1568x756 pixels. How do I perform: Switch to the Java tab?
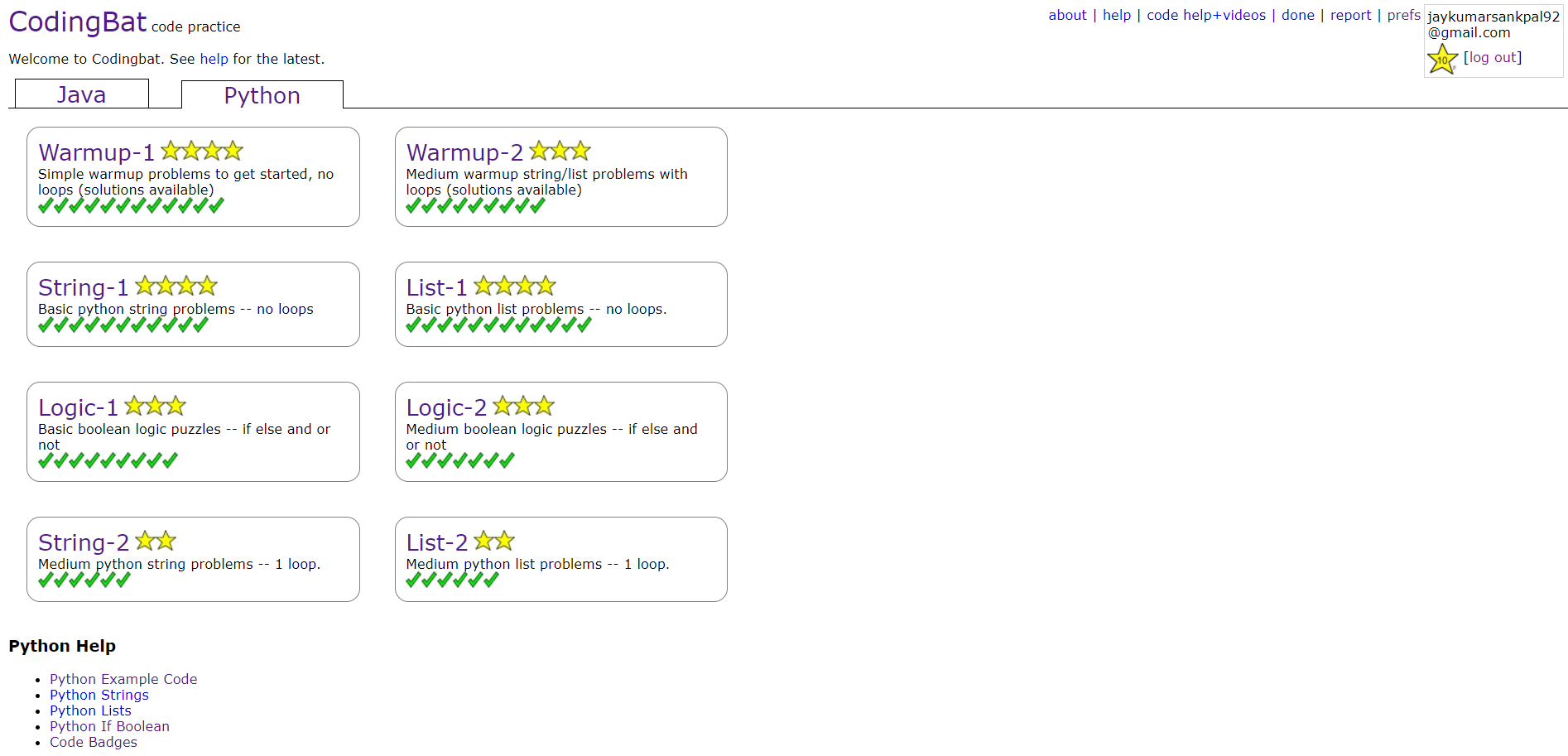click(x=82, y=94)
